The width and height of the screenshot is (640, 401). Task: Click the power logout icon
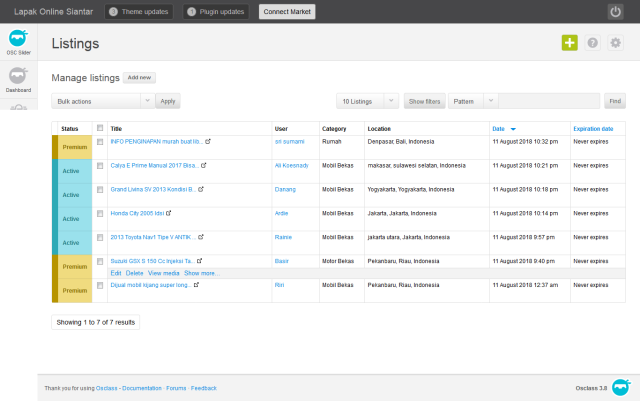615,12
